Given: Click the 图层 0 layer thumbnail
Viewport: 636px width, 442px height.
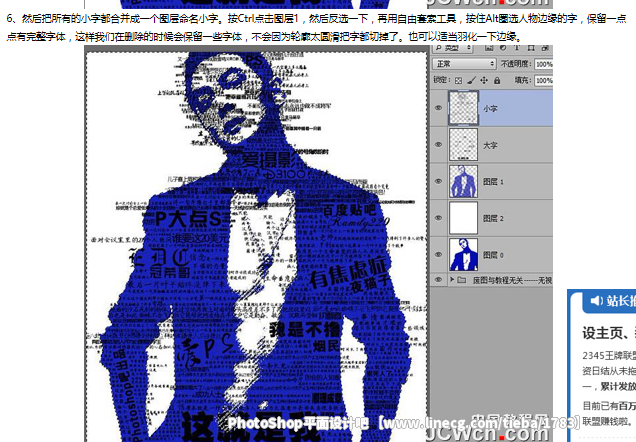Looking at the screenshot, I should (x=463, y=254).
